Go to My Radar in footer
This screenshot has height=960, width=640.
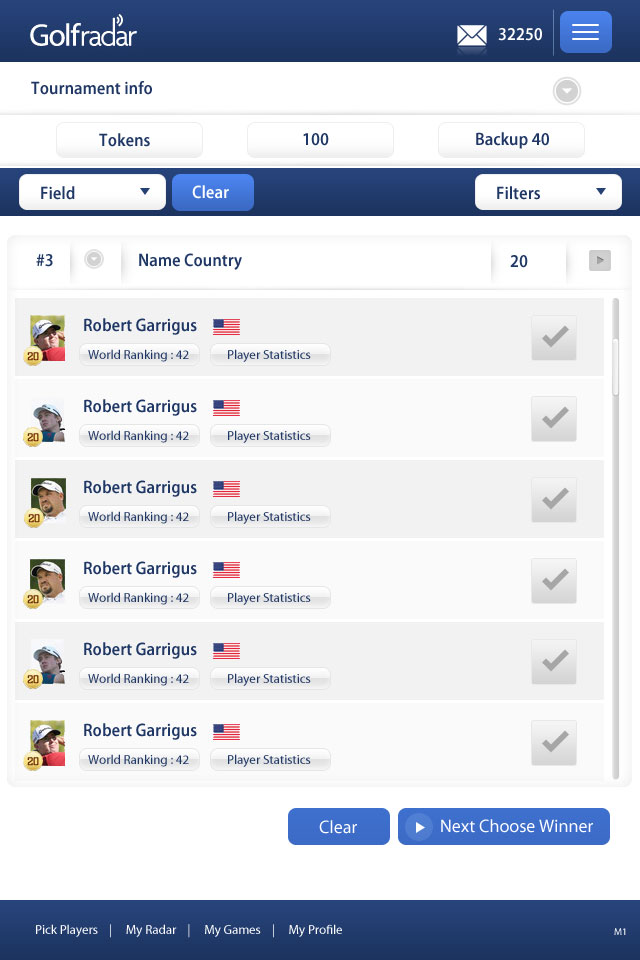pos(151,930)
